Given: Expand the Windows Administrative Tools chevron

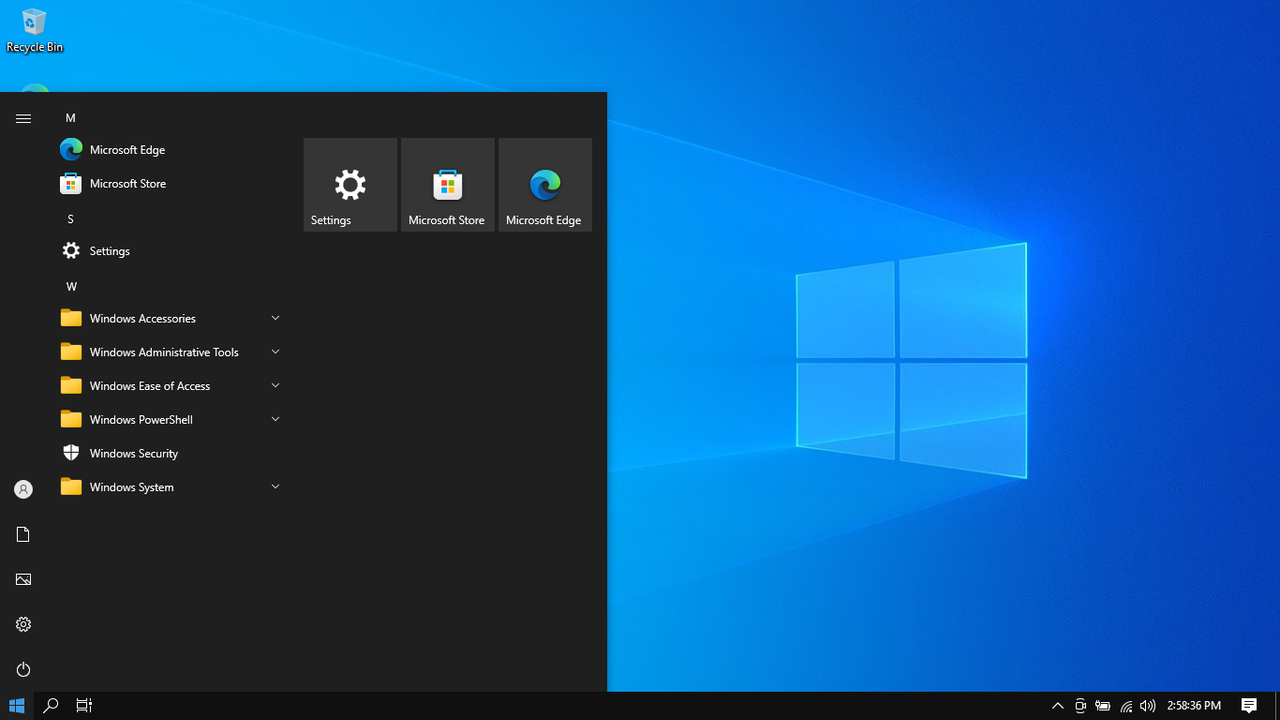Looking at the screenshot, I should (x=275, y=352).
